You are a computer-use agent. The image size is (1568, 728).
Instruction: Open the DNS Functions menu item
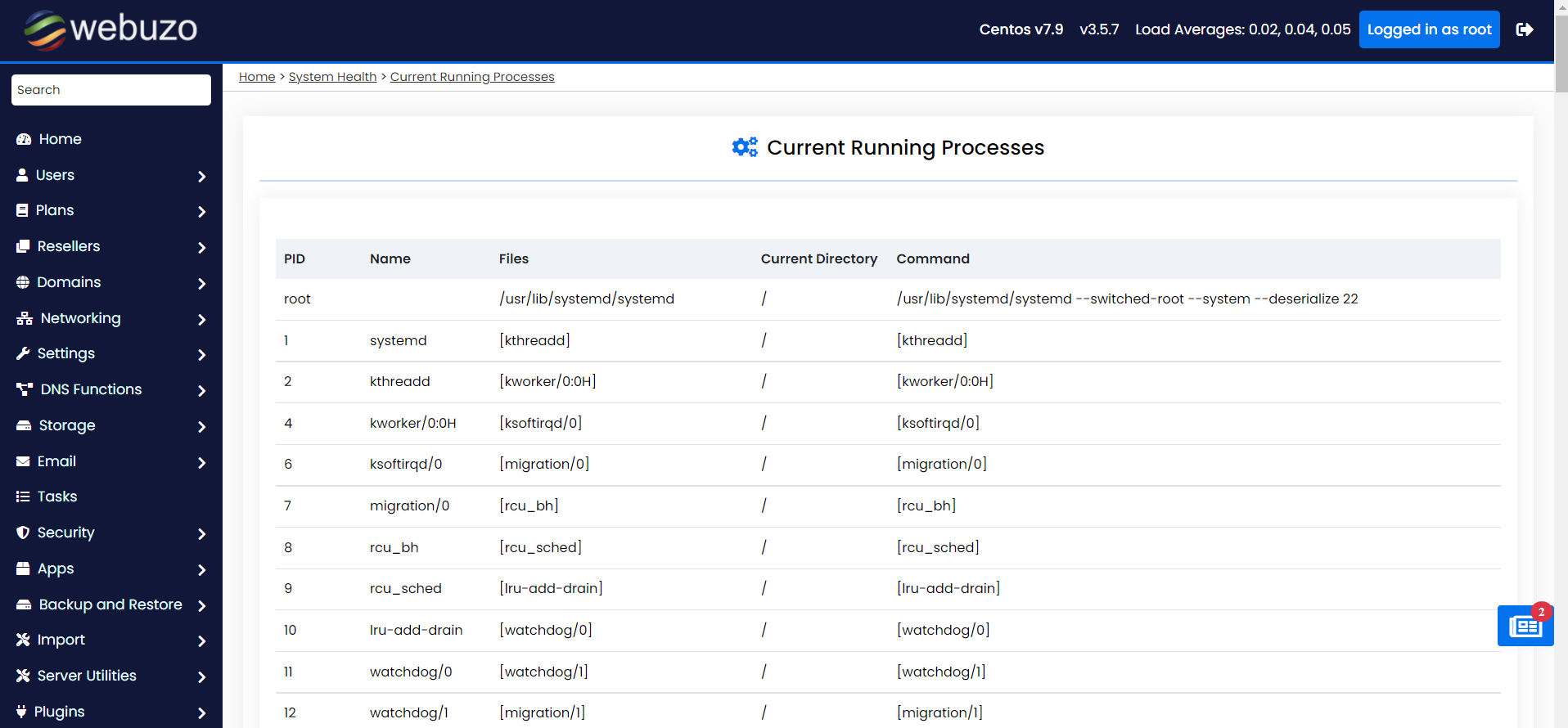coord(91,389)
